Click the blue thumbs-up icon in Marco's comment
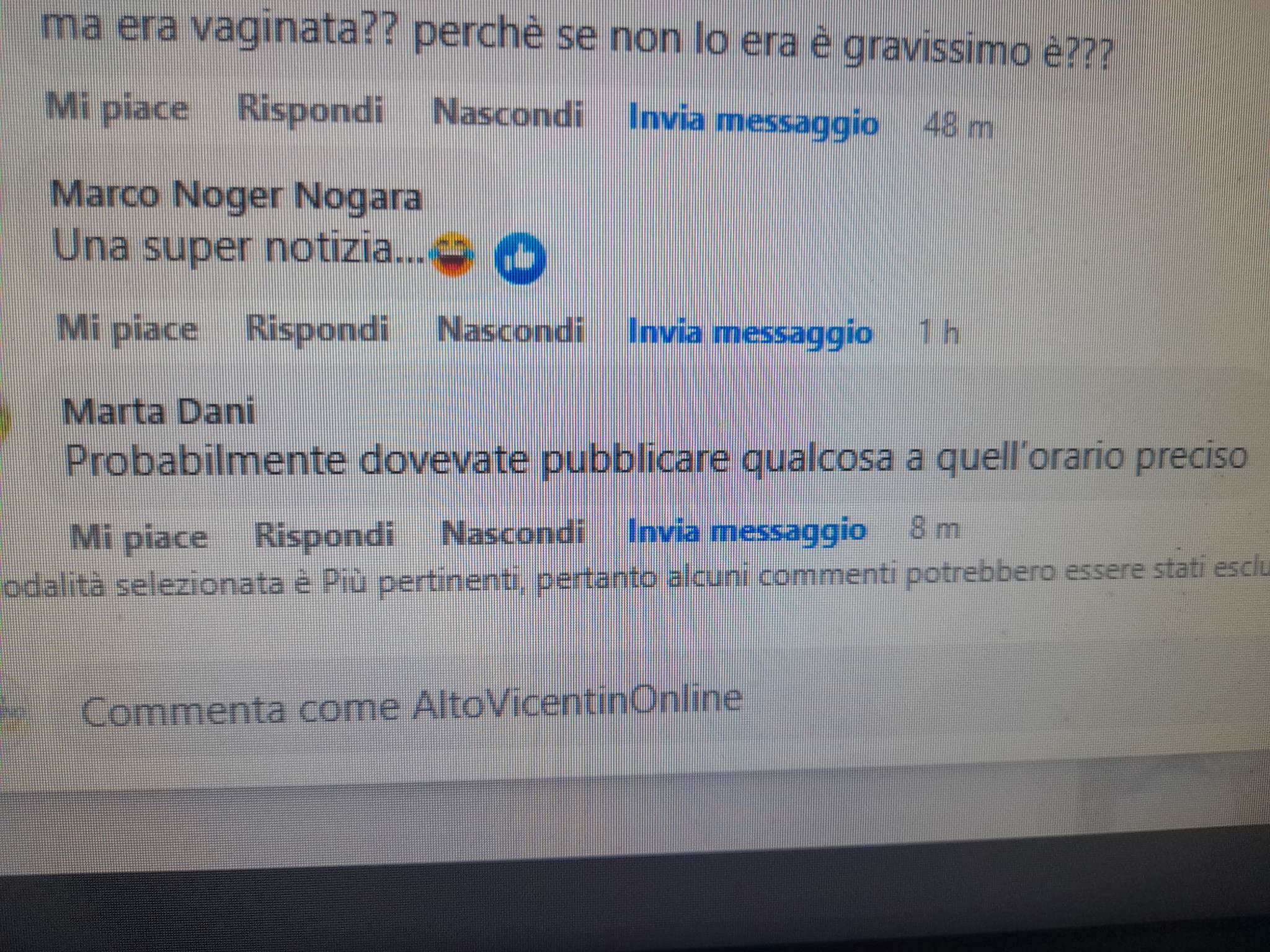Viewport: 1270px width, 952px height. click(520, 258)
